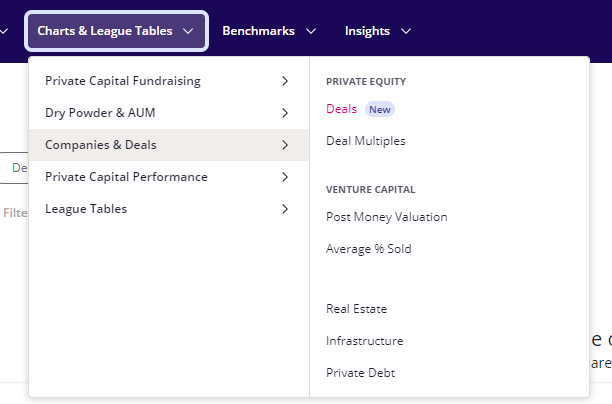
Task: Click the New badge next to Deals
Action: [x=380, y=109]
